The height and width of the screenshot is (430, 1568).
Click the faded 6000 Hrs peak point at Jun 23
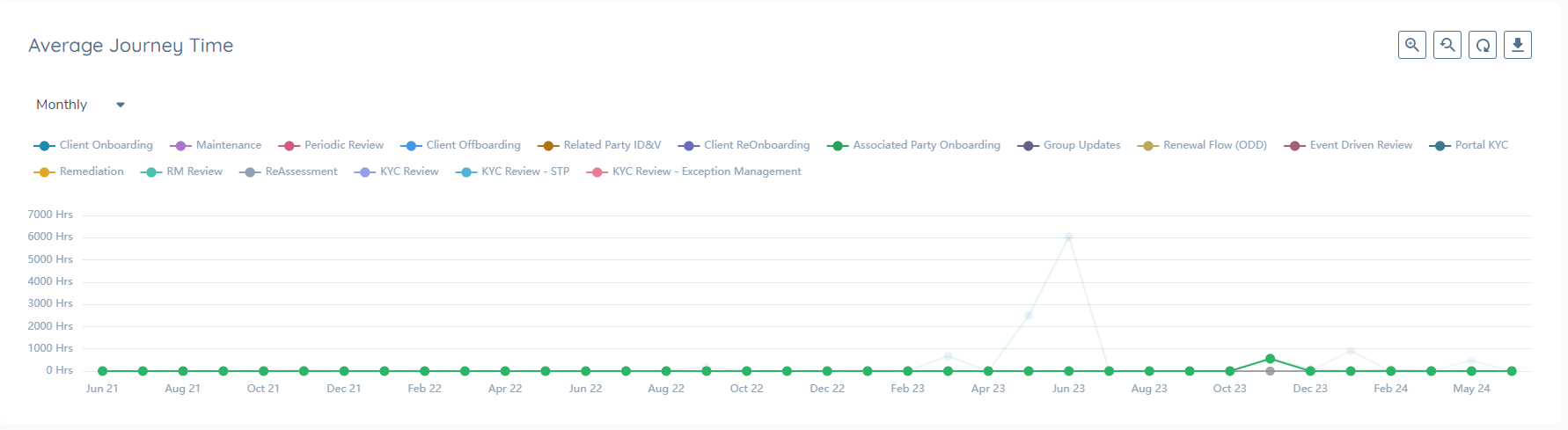point(1068,237)
